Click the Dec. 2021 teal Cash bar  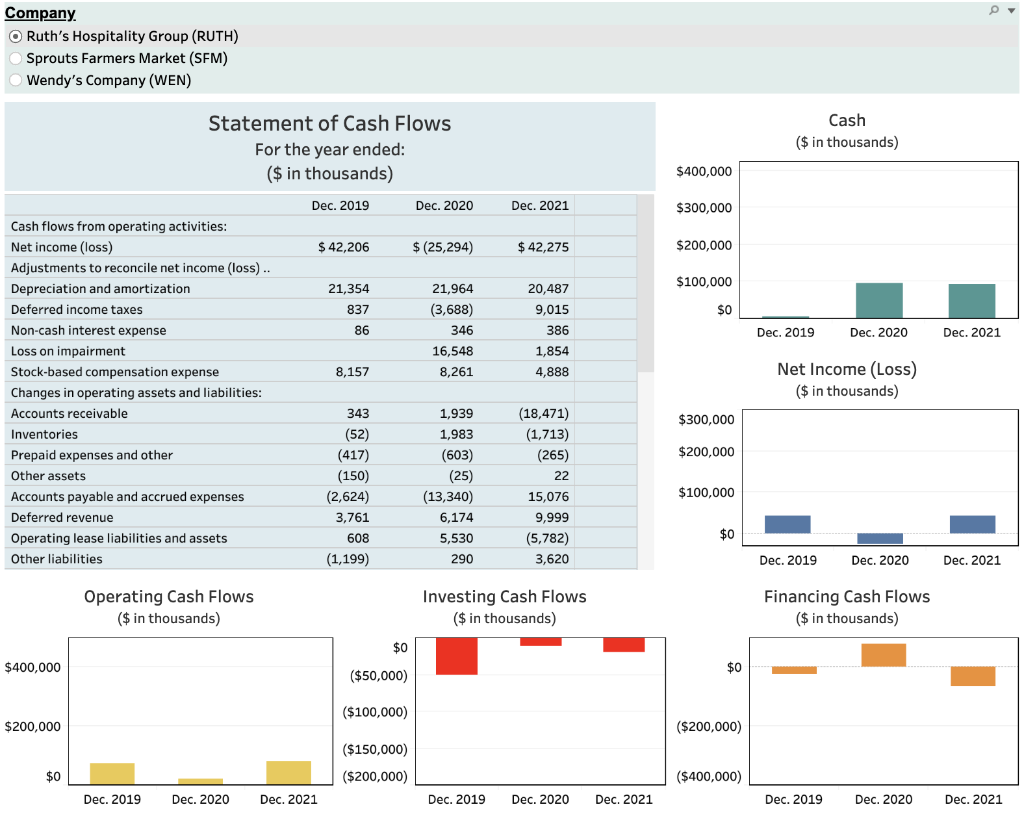tap(972, 301)
